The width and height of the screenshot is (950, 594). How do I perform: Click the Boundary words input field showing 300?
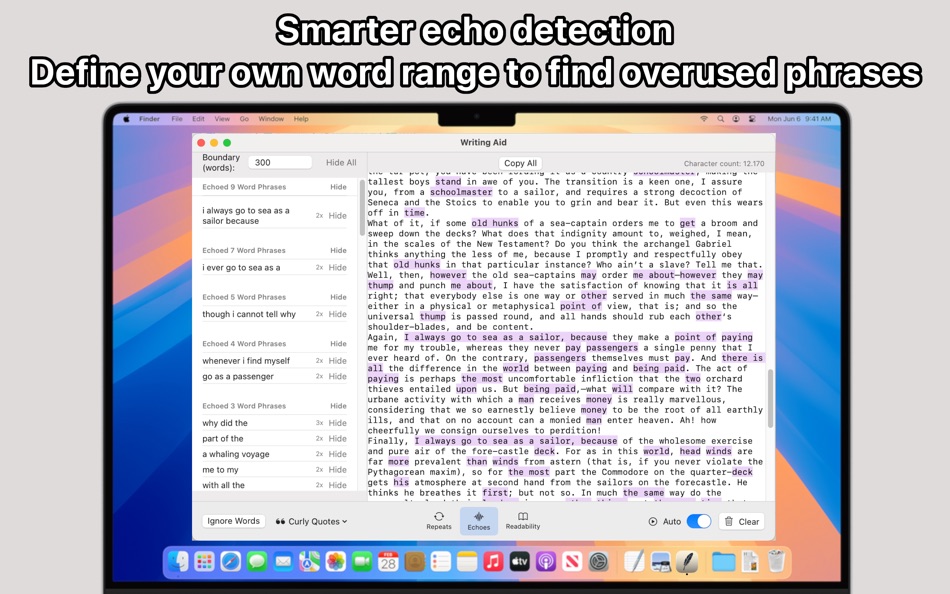280,162
